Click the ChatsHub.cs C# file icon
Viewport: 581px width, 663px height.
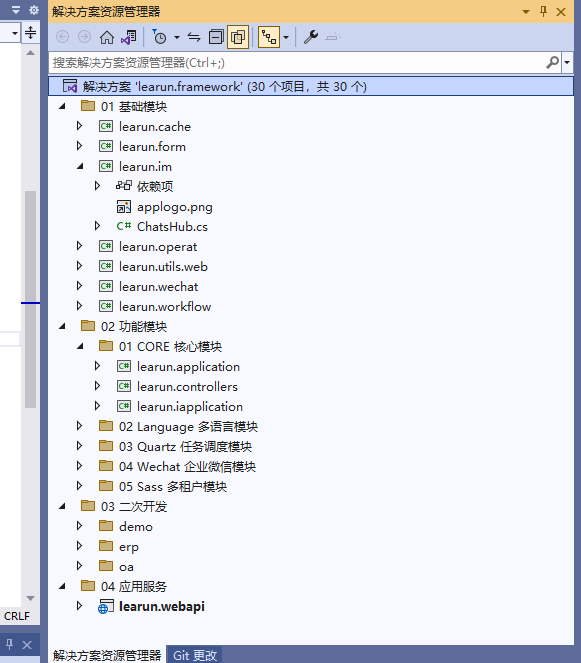[124, 226]
